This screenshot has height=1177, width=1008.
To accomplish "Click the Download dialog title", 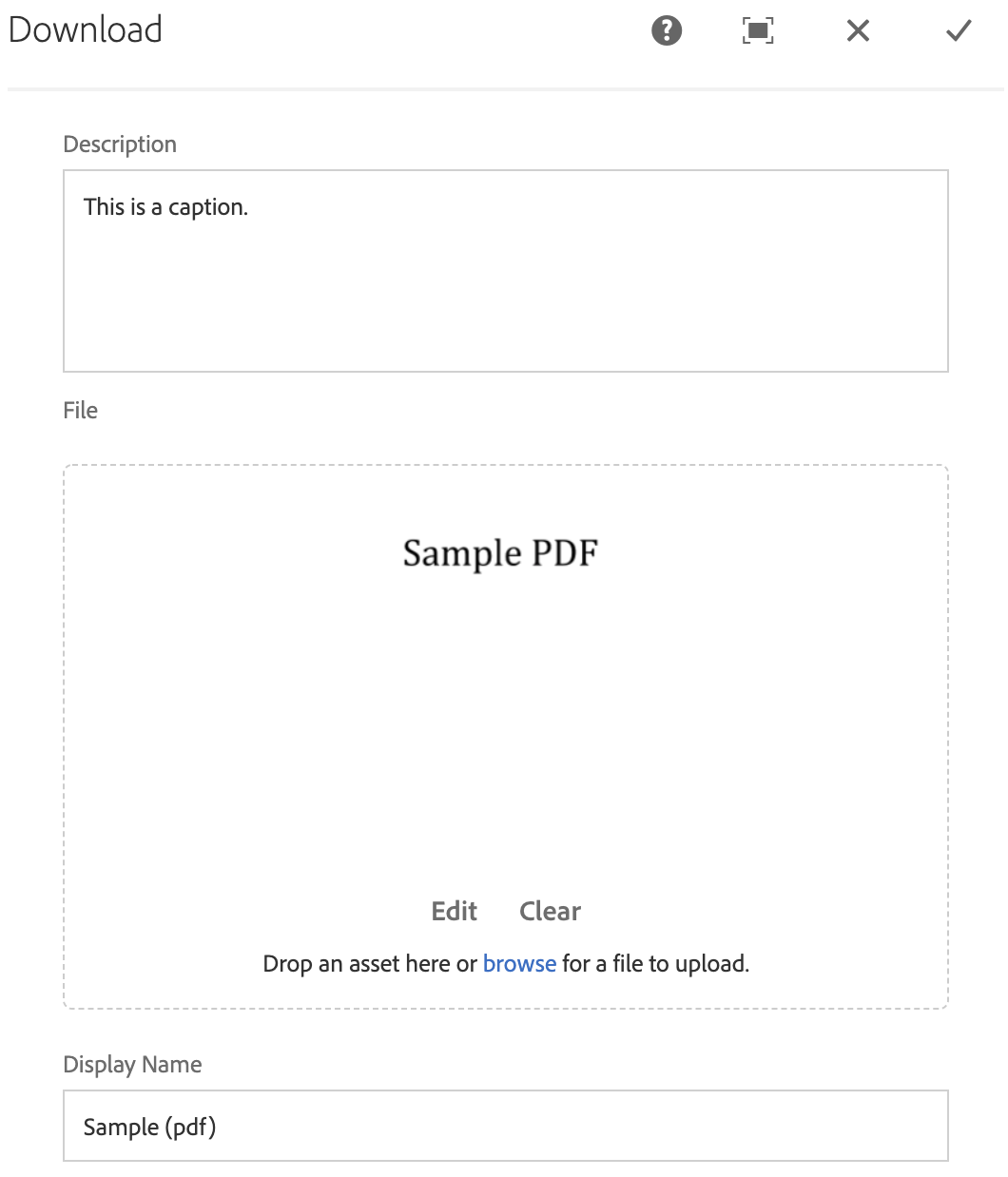I will (86, 30).
